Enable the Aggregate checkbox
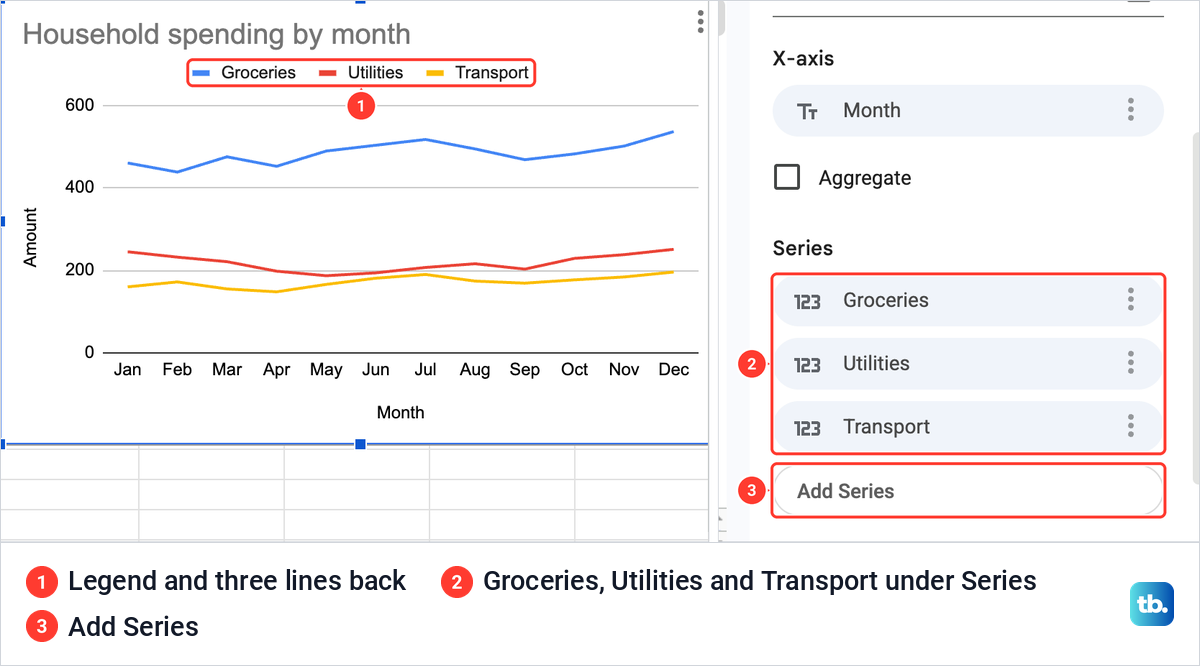Image resolution: width=1200 pixels, height=666 pixels. click(x=788, y=178)
